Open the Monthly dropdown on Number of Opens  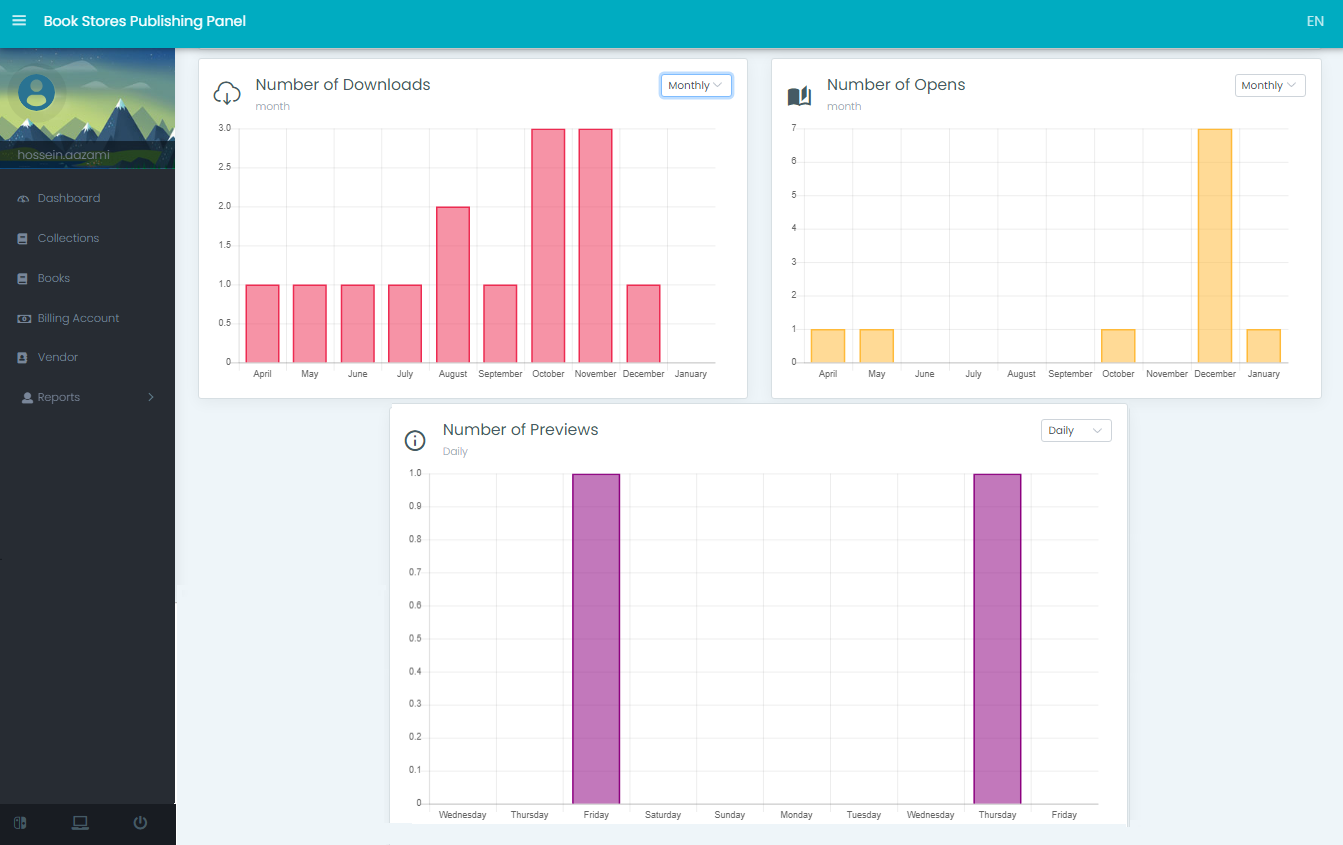pyautogui.click(x=1269, y=86)
